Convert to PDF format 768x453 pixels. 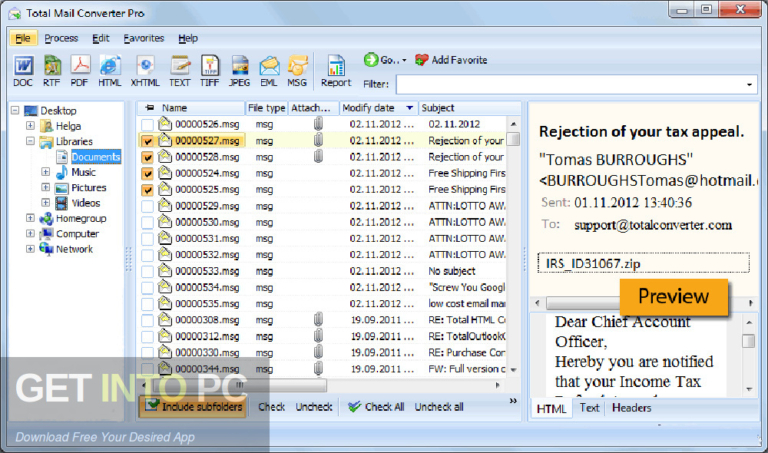[x=80, y=71]
